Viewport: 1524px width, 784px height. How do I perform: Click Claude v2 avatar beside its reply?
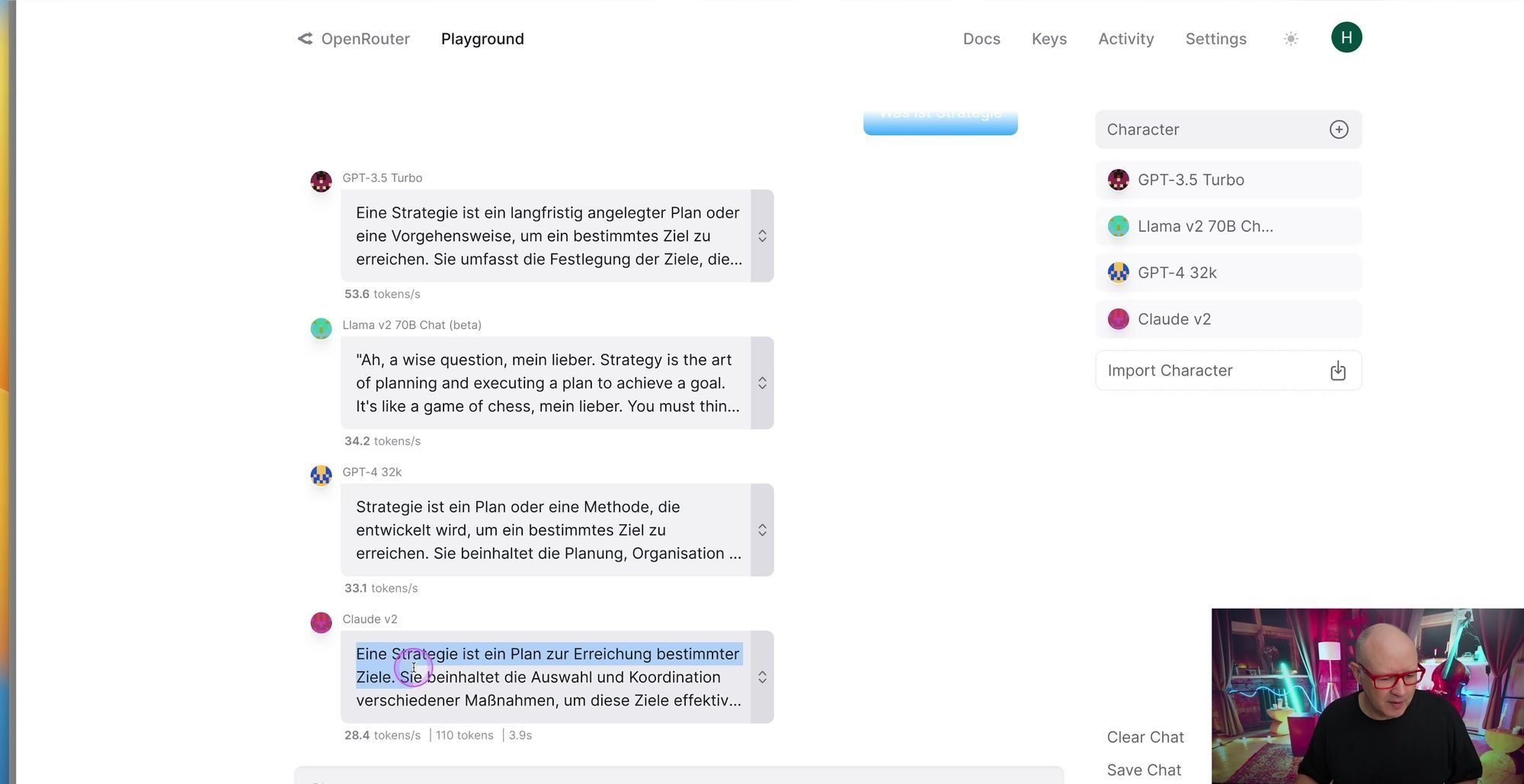tap(321, 622)
